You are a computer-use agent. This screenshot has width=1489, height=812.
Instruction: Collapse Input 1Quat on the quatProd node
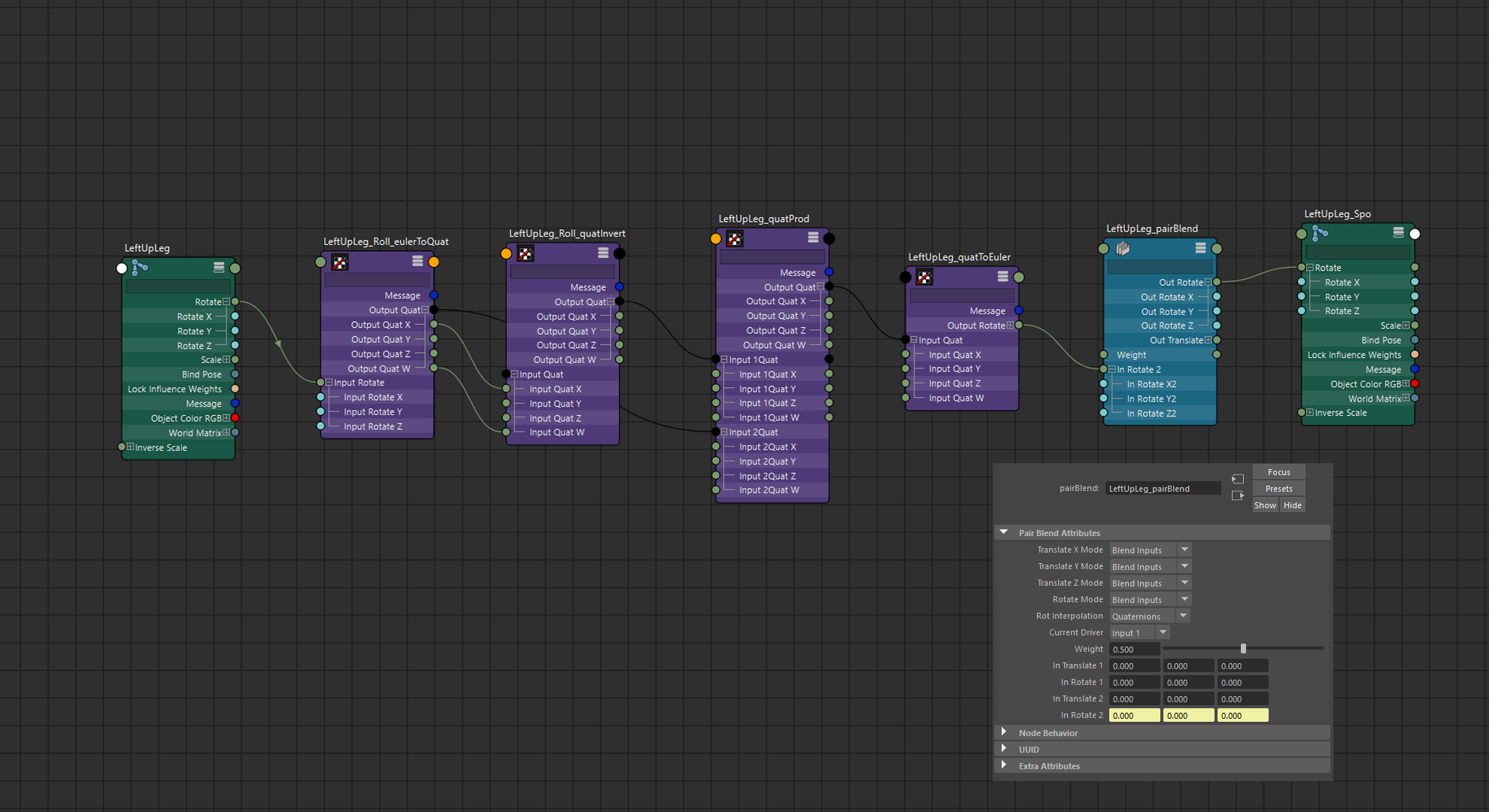[724, 359]
